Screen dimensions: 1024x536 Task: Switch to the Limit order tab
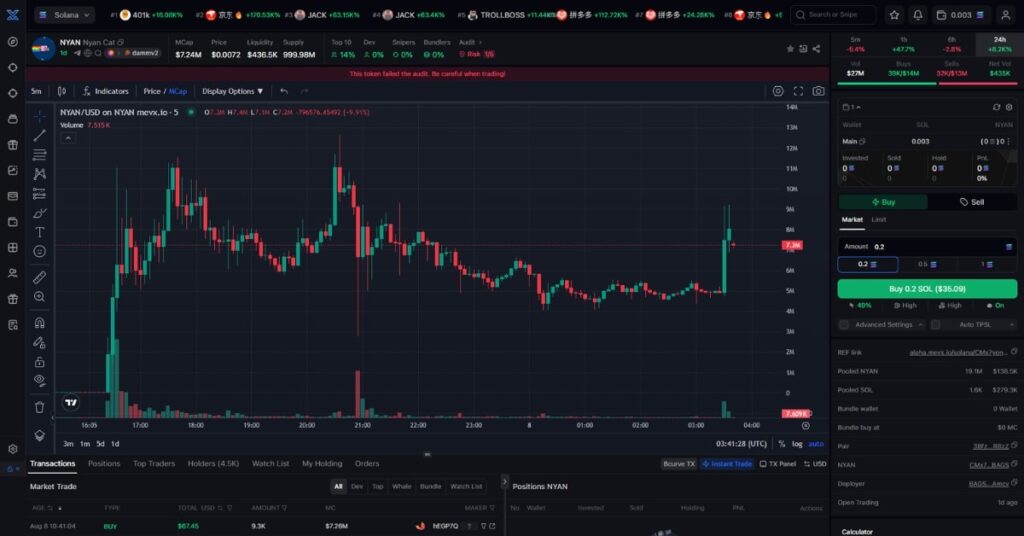coord(878,220)
